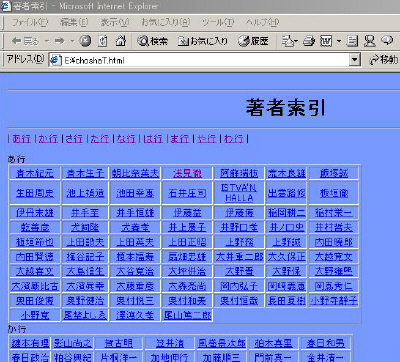Viewport: 400px width, 362px height.
Task: Open the ISTVA'N HALLA author link
Action: click(x=239, y=193)
